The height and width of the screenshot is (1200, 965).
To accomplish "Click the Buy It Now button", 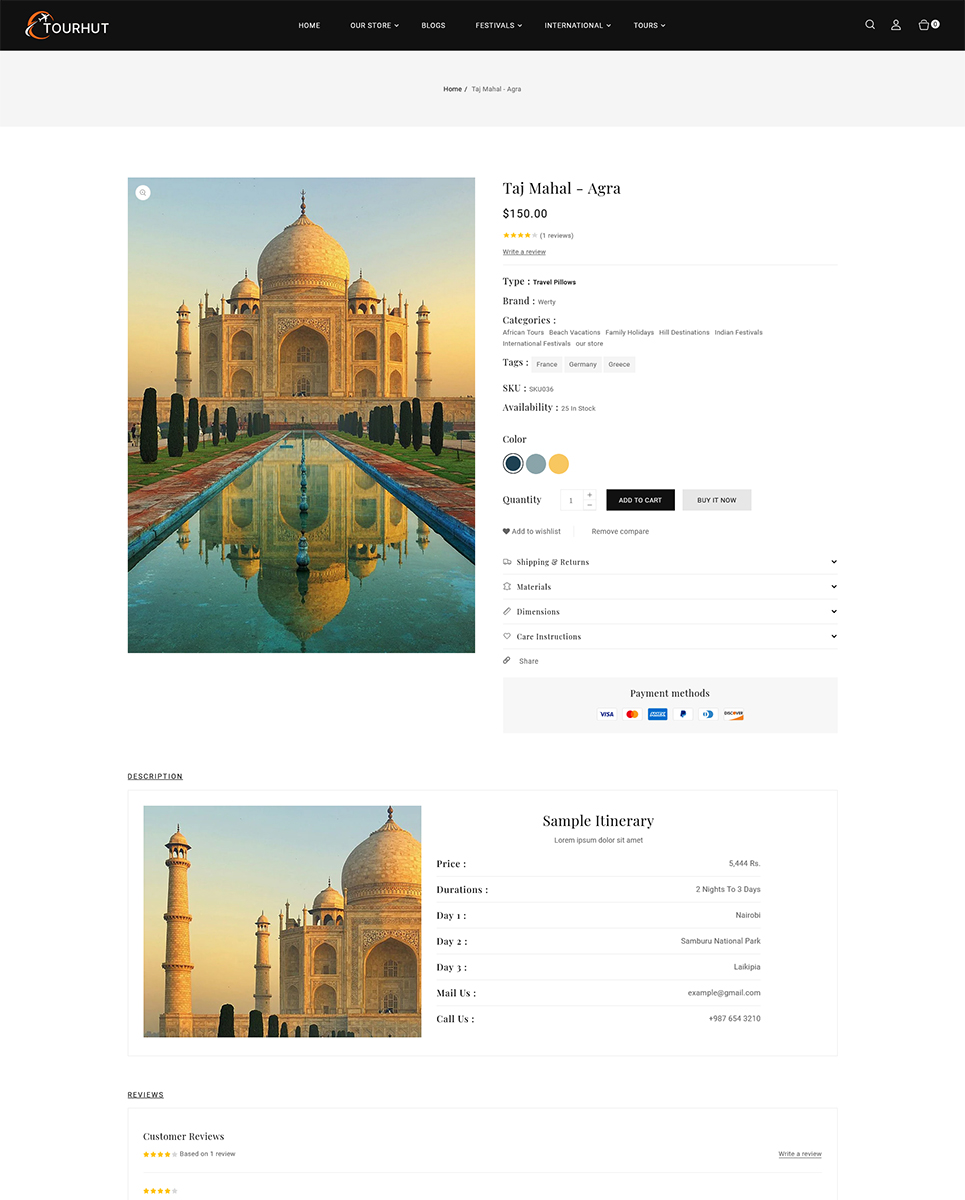I will pyautogui.click(x=717, y=500).
